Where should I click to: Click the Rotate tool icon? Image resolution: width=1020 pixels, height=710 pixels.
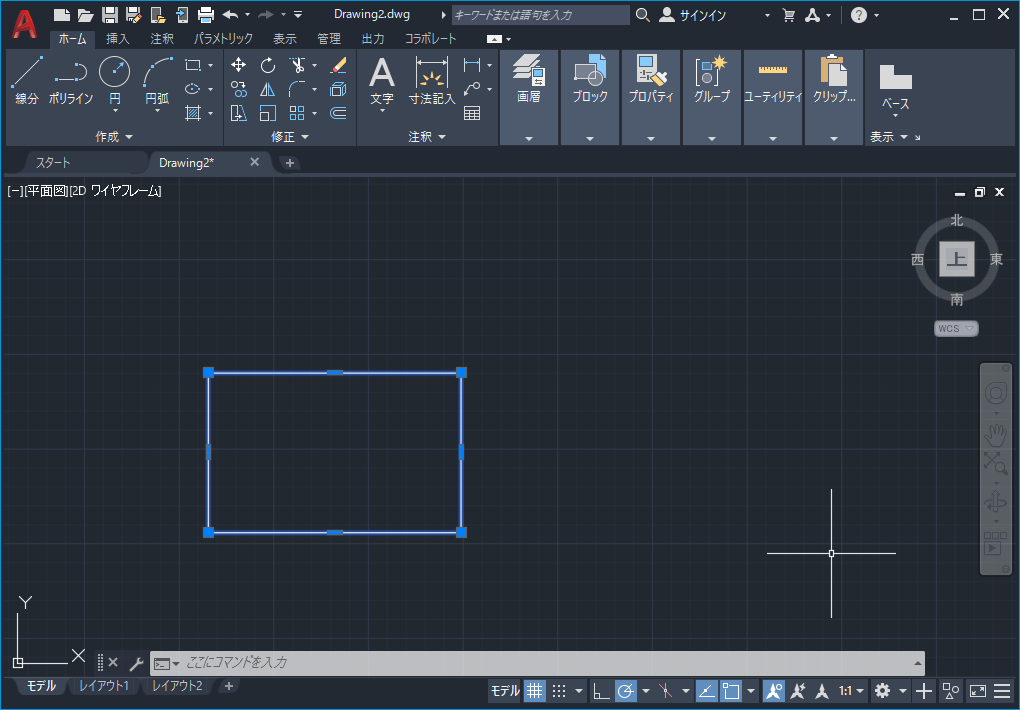[267, 65]
